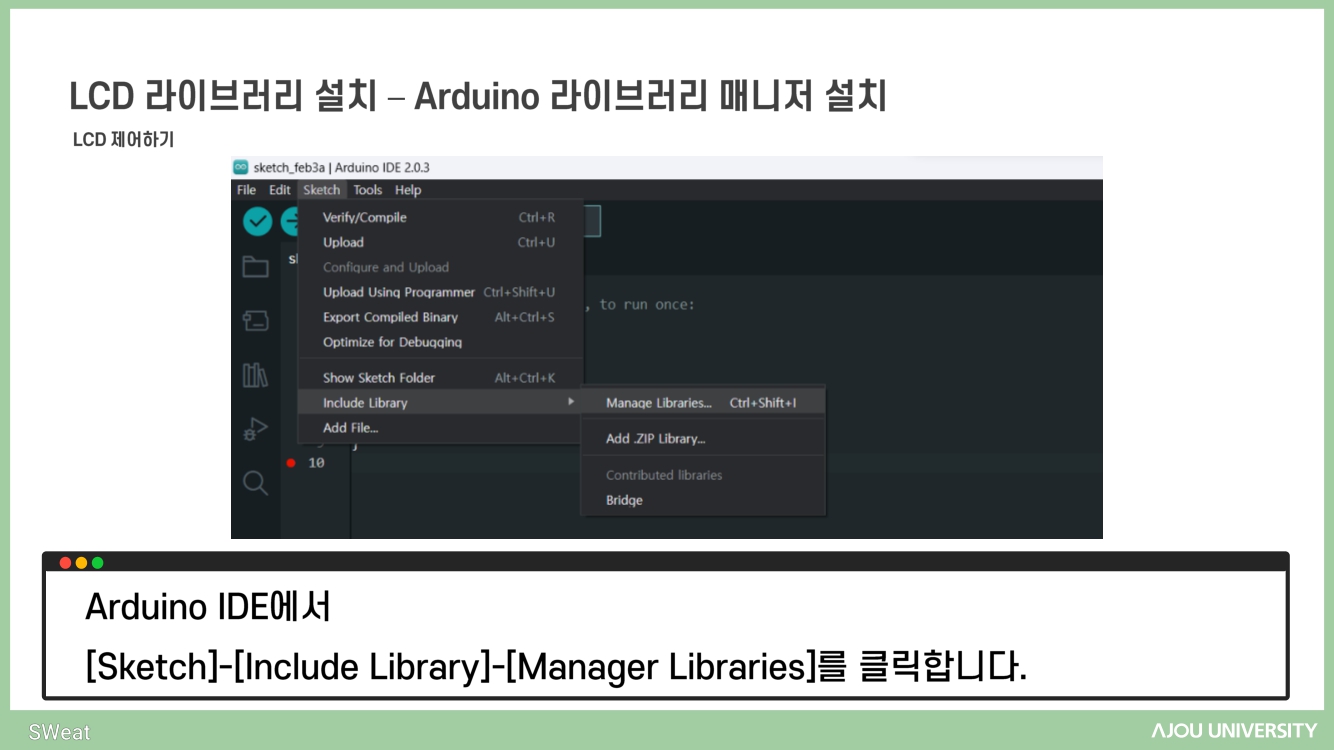Click the AJOU UNIVERSITY footer logo
The height and width of the screenshot is (750, 1334).
[1234, 730]
